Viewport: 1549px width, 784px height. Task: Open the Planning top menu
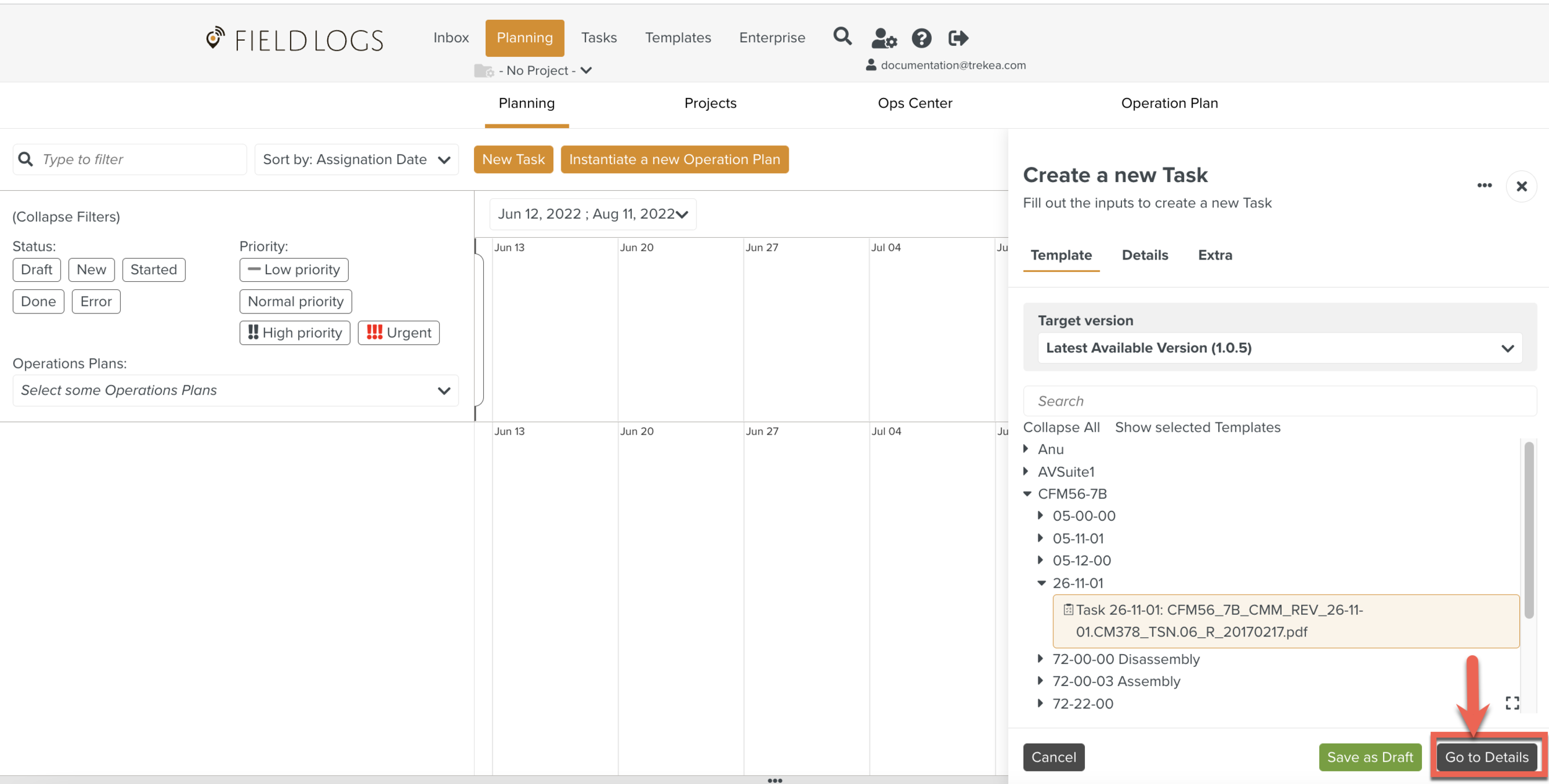click(524, 37)
